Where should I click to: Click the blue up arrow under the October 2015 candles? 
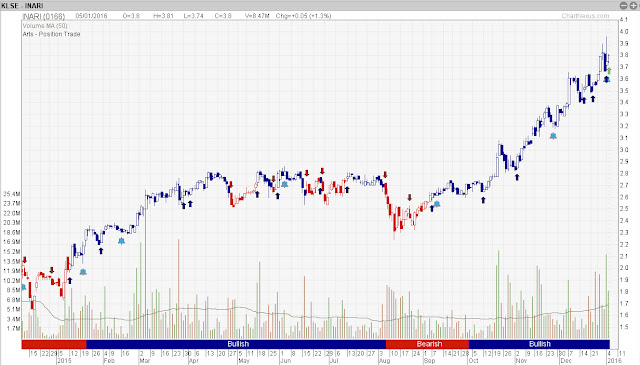tap(483, 200)
